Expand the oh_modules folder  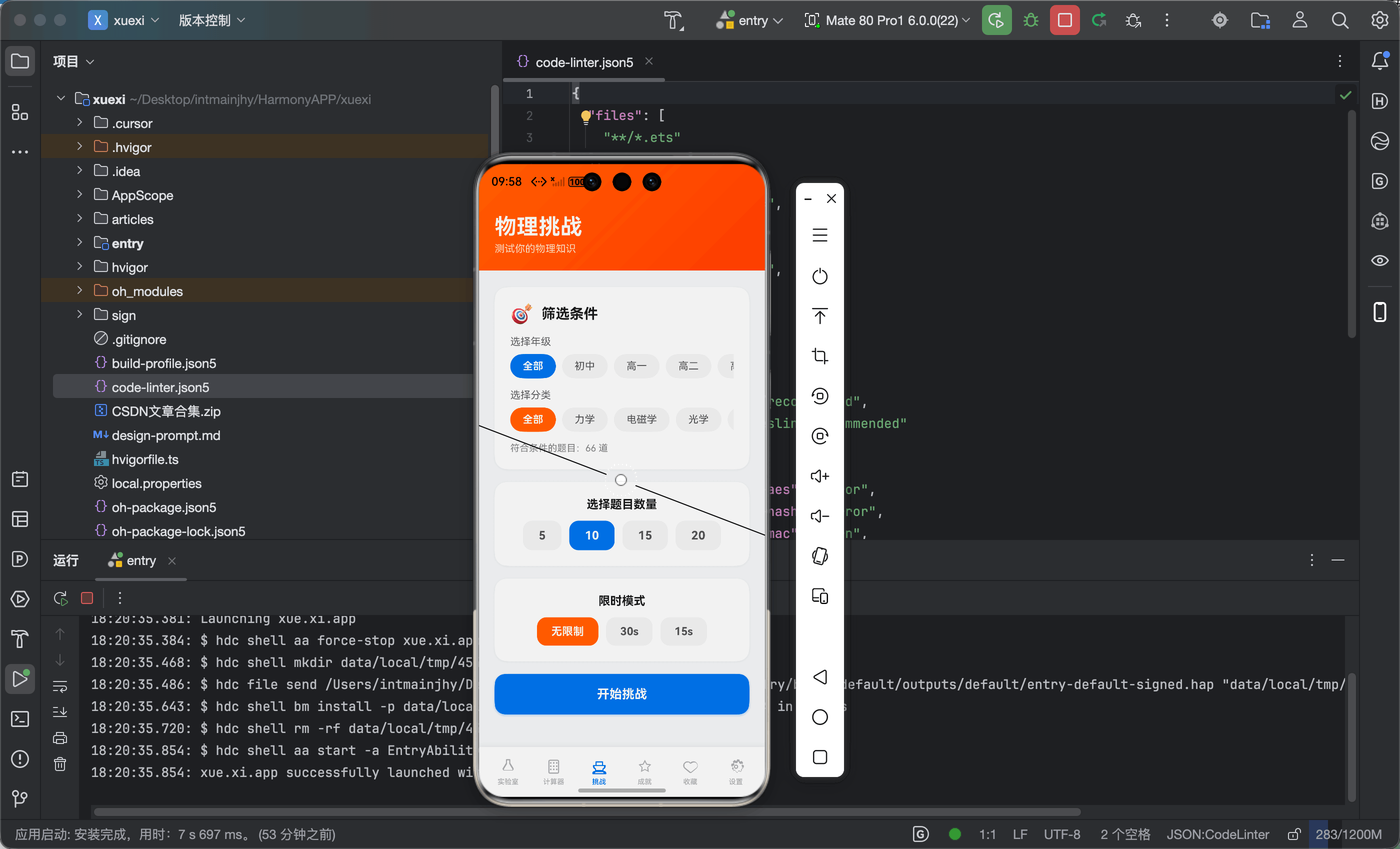79,290
